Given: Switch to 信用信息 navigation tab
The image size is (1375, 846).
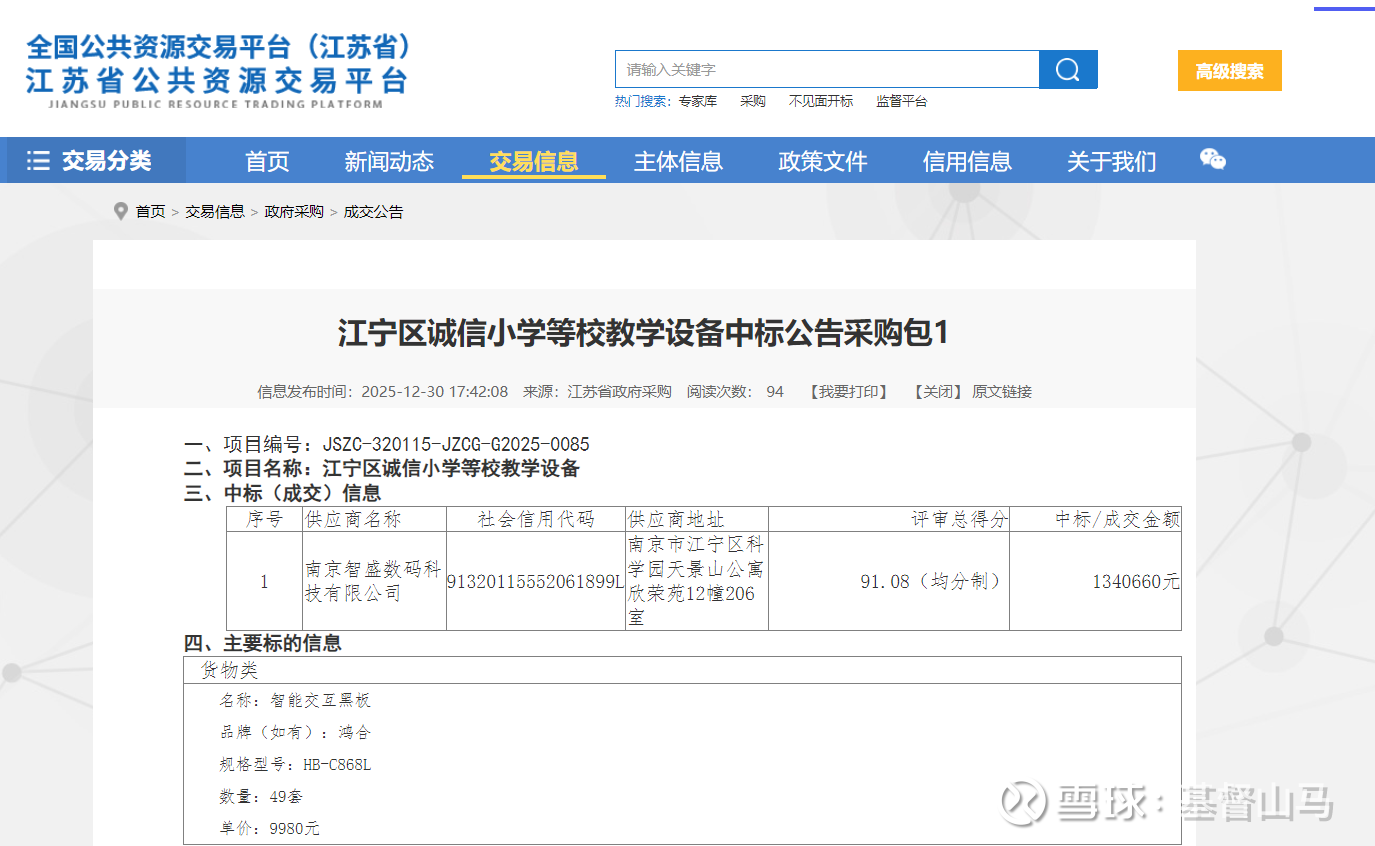Looking at the screenshot, I should [967, 161].
